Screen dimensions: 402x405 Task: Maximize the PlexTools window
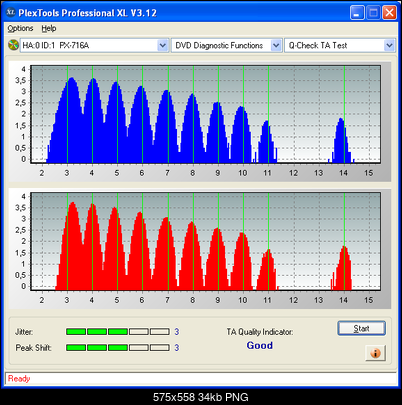point(373,13)
